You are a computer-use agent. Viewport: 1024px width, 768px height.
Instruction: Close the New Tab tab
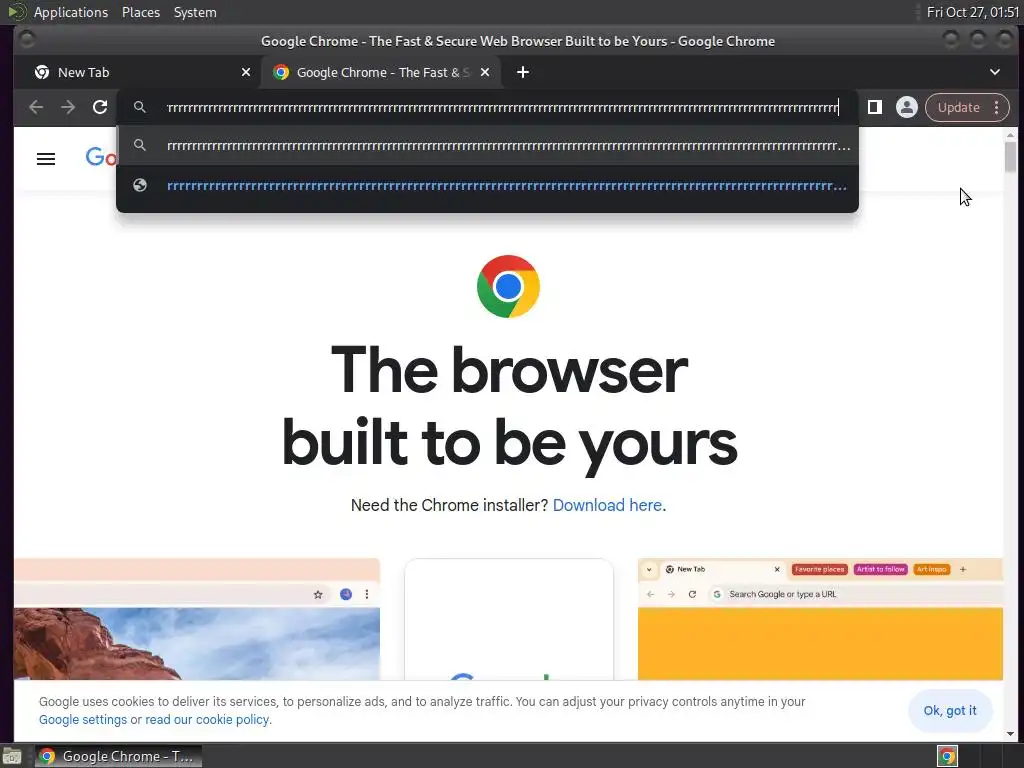[246, 72]
